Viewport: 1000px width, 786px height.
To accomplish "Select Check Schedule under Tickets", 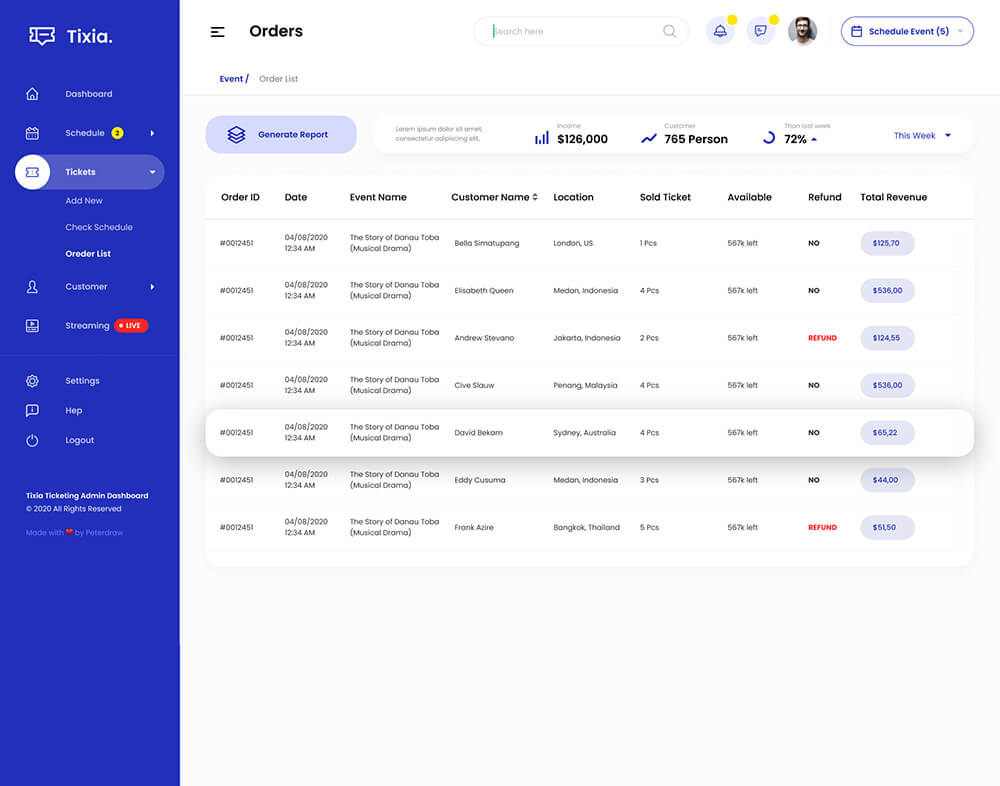I will pyautogui.click(x=99, y=227).
